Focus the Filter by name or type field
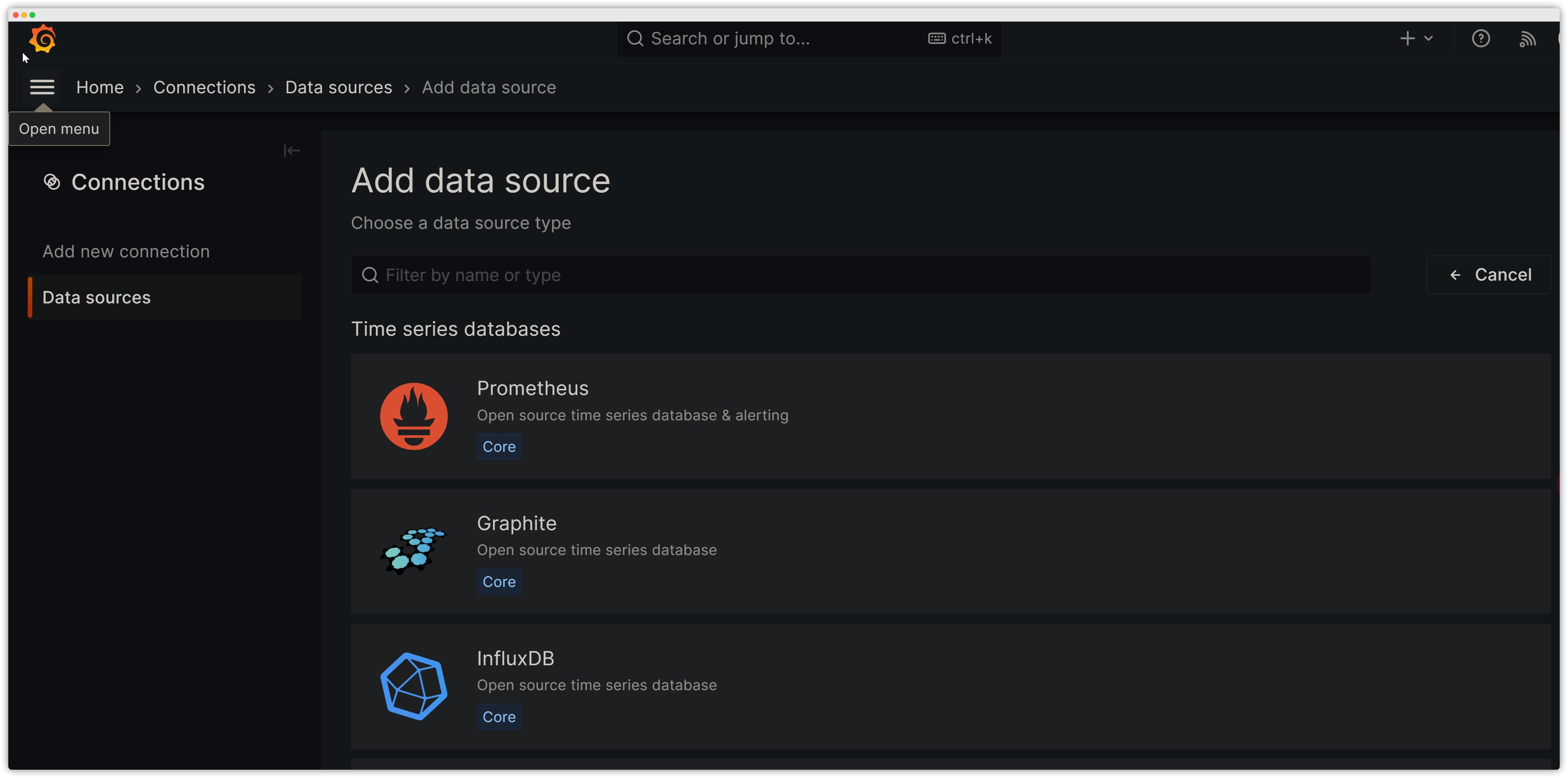The image size is (1568, 778). pyautogui.click(x=861, y=275)
